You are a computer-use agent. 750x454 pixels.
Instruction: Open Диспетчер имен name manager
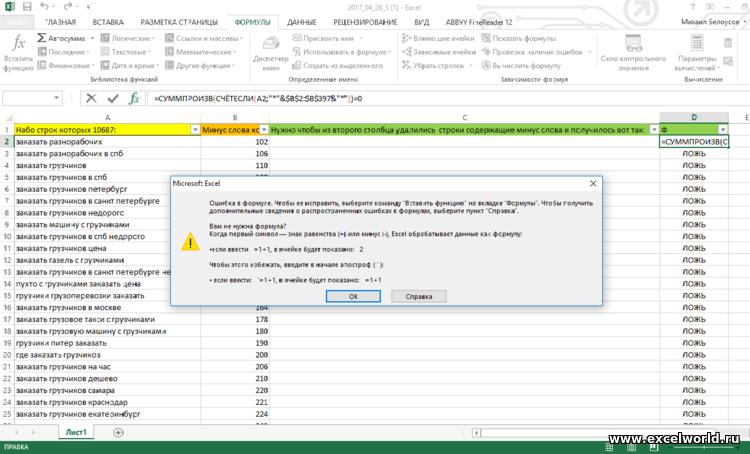click(271, 54)
